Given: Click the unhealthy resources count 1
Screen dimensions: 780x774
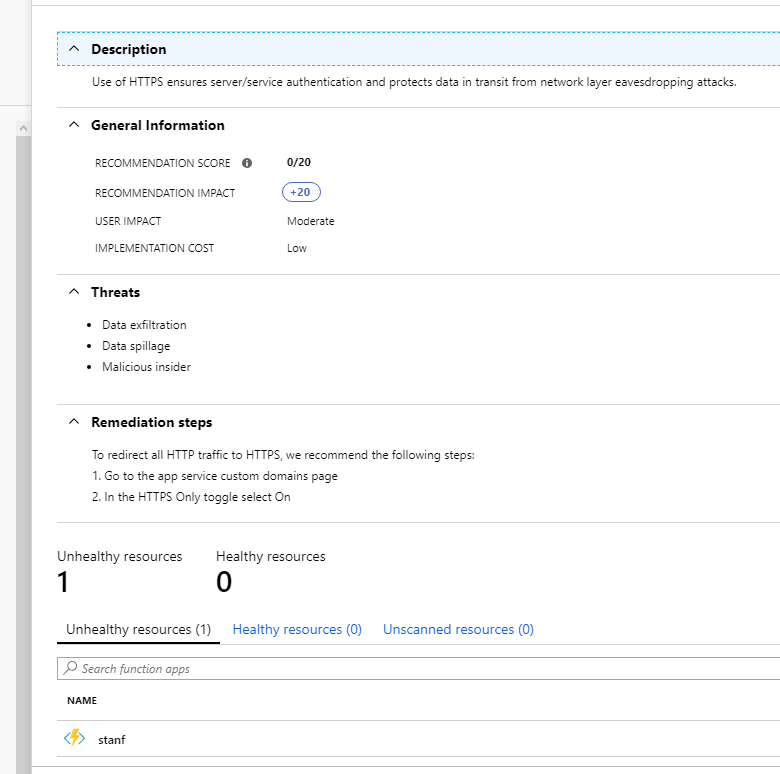Looking at the screenshot, I should pyautogui.click(x=65, y=582).
